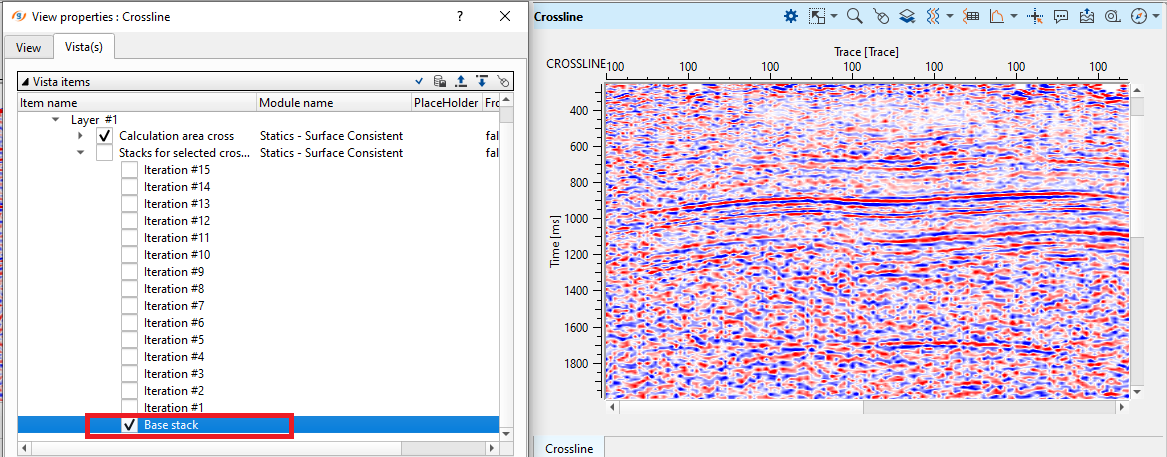Click the help question mark button
Screen dimensions: 1167x457
coord(459,16)
